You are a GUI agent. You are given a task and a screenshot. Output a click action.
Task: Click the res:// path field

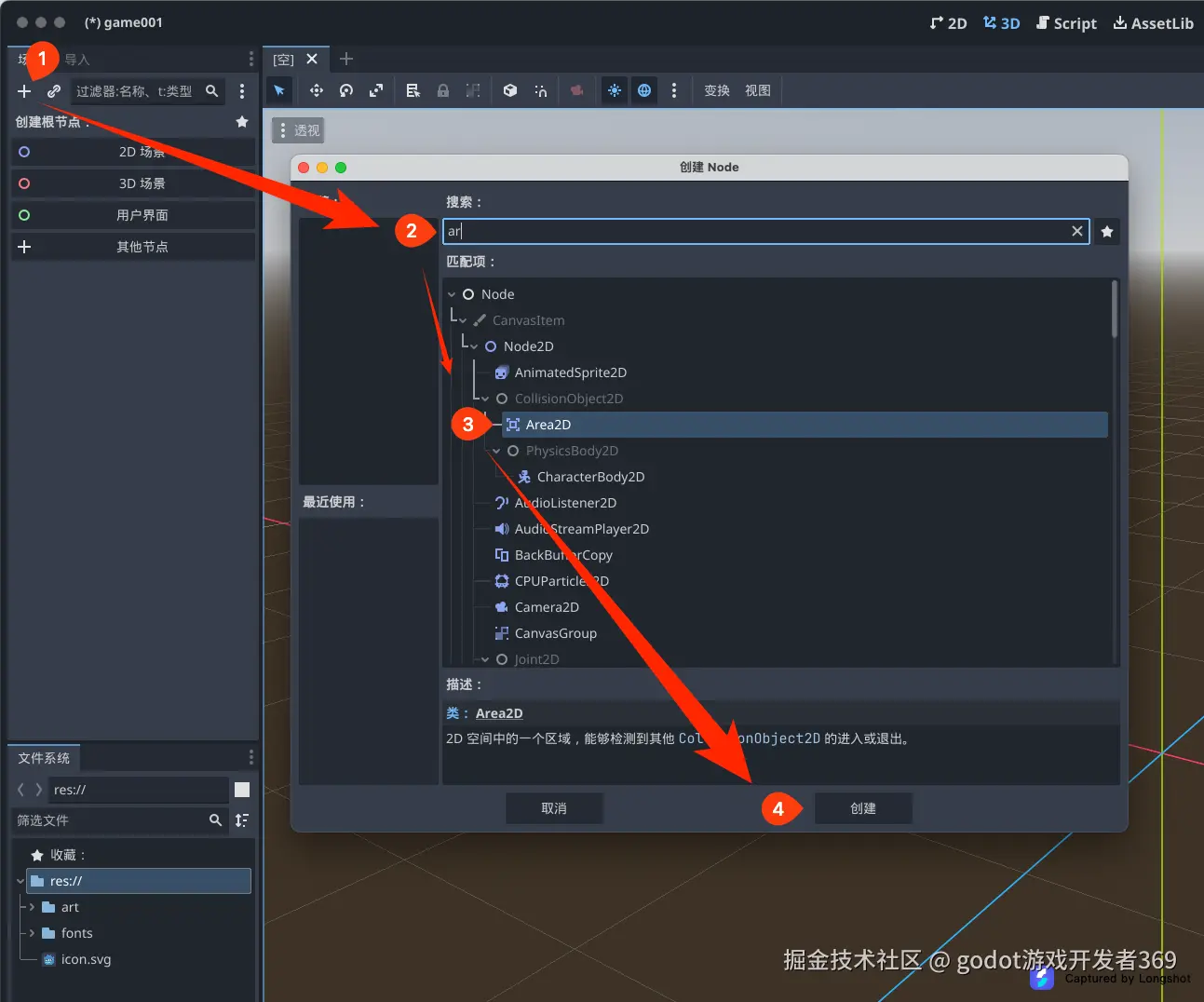click(x=138, y=790)
